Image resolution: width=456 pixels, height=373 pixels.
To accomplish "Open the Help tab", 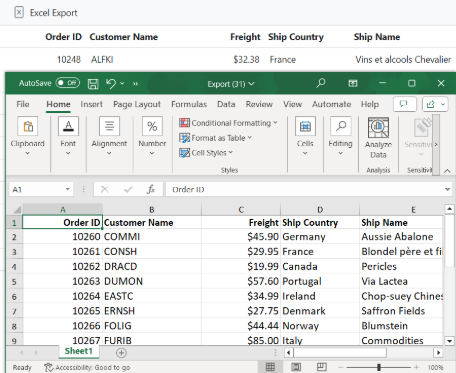I will coord(370,104).
